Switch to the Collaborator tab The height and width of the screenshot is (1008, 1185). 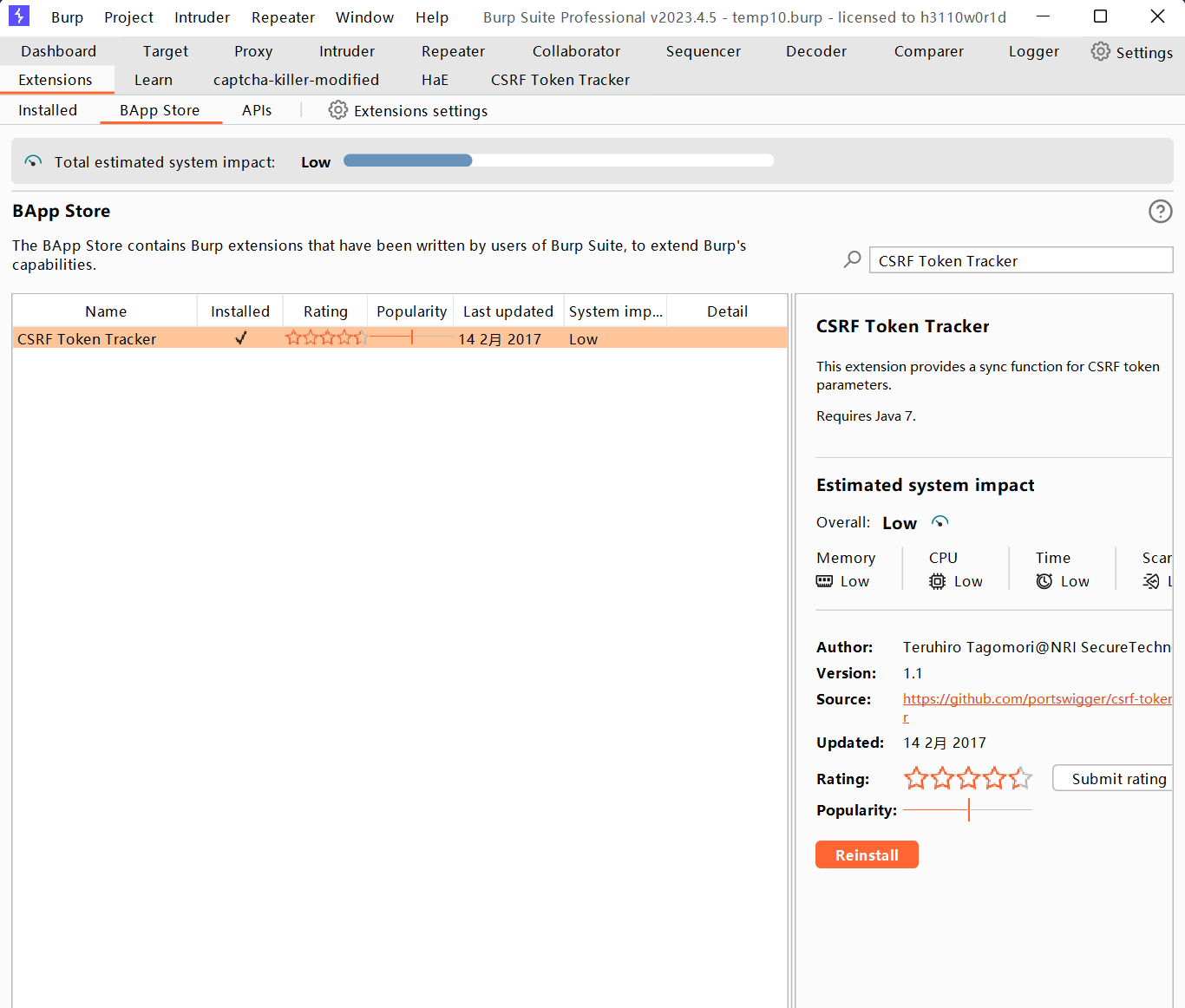tap(576, 51)
